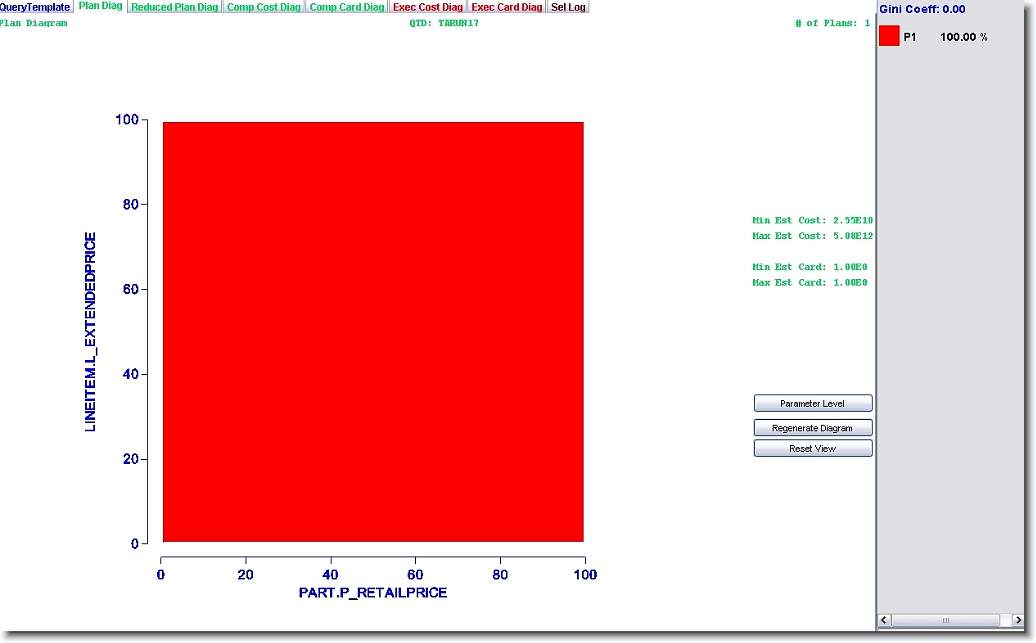Select the Plan Diag tab
The width and height of the screenshot is (1036, 643).
pos(100,7)
